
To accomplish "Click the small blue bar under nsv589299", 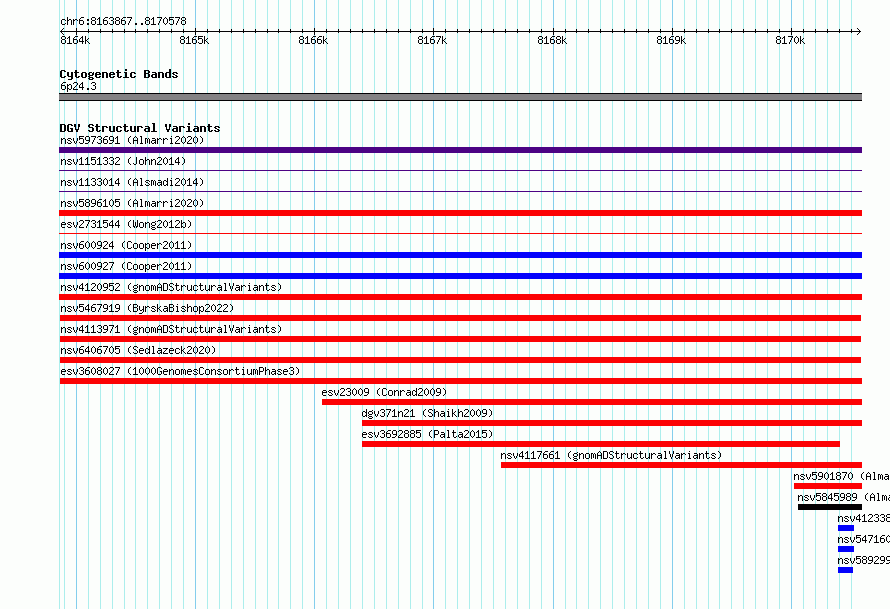I will [845, 570].
